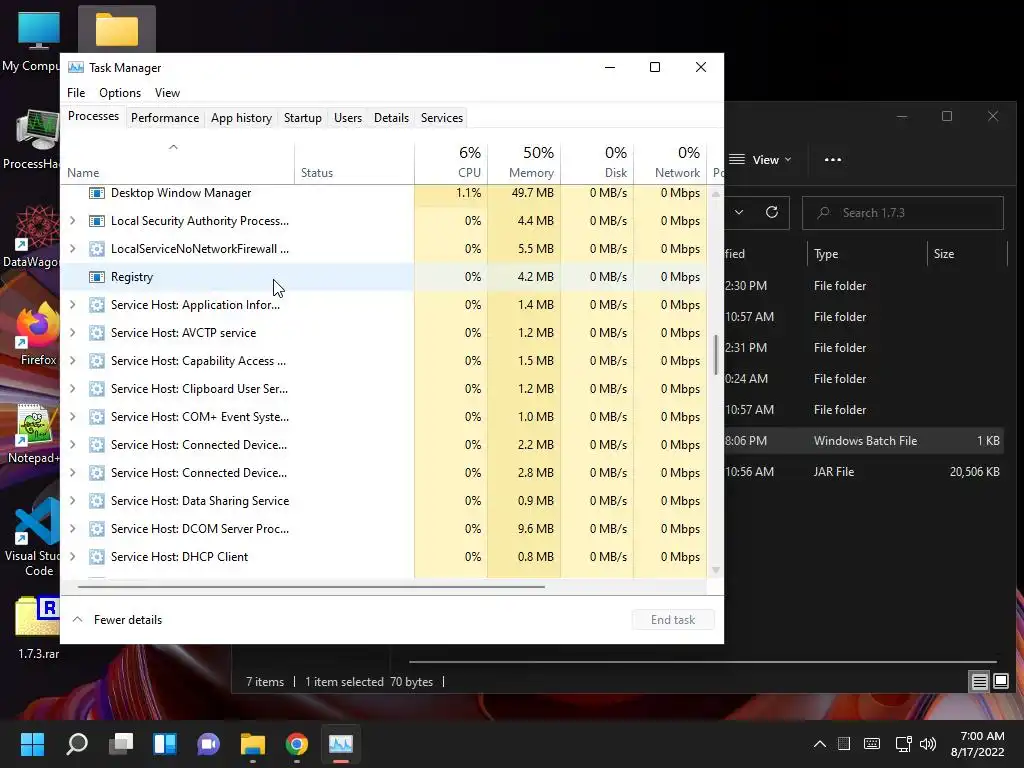Viewport: 1024px width, 768px height.
Task: Expand Service Host: AVCTP service row
Action: click(72, 333)
